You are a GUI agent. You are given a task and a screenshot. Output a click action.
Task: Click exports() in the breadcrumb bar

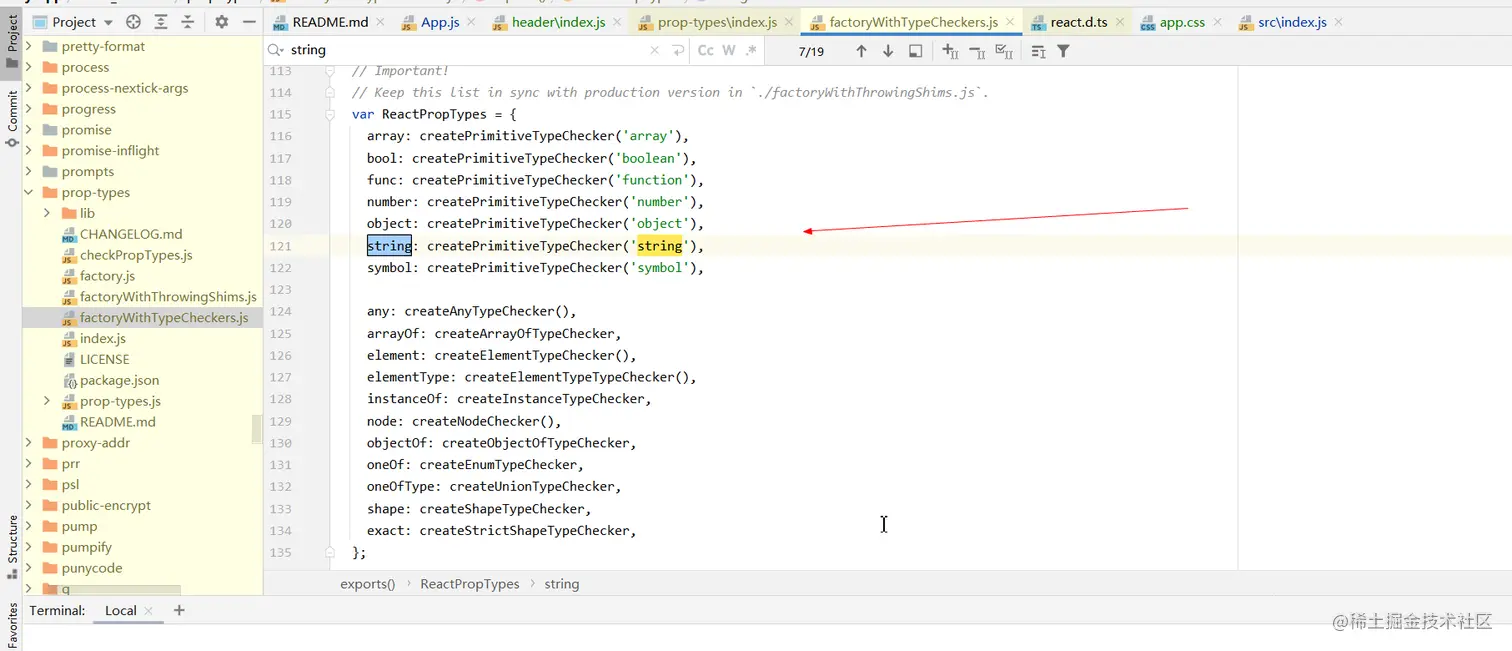(367, 584)
